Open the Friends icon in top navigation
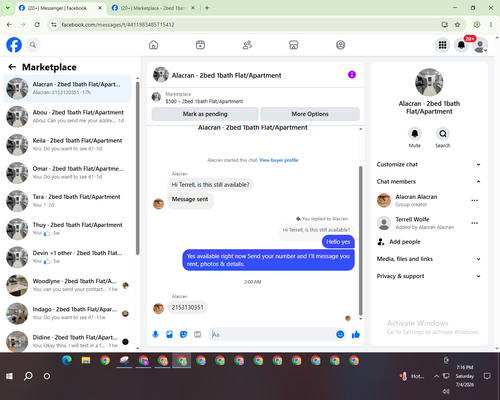 click(x=247, y=45)
